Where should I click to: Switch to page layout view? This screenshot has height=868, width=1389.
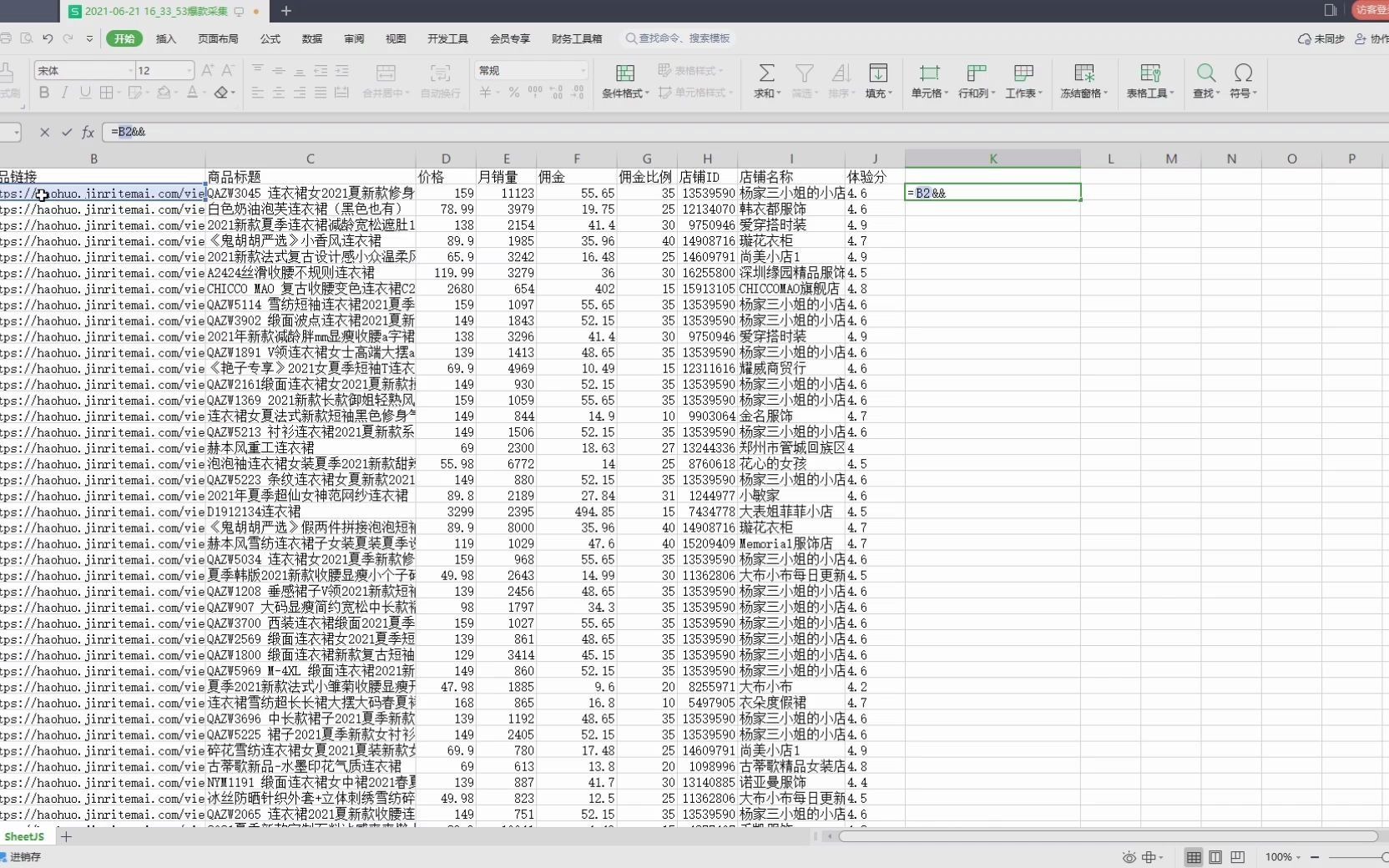(x=1215, y=857)
